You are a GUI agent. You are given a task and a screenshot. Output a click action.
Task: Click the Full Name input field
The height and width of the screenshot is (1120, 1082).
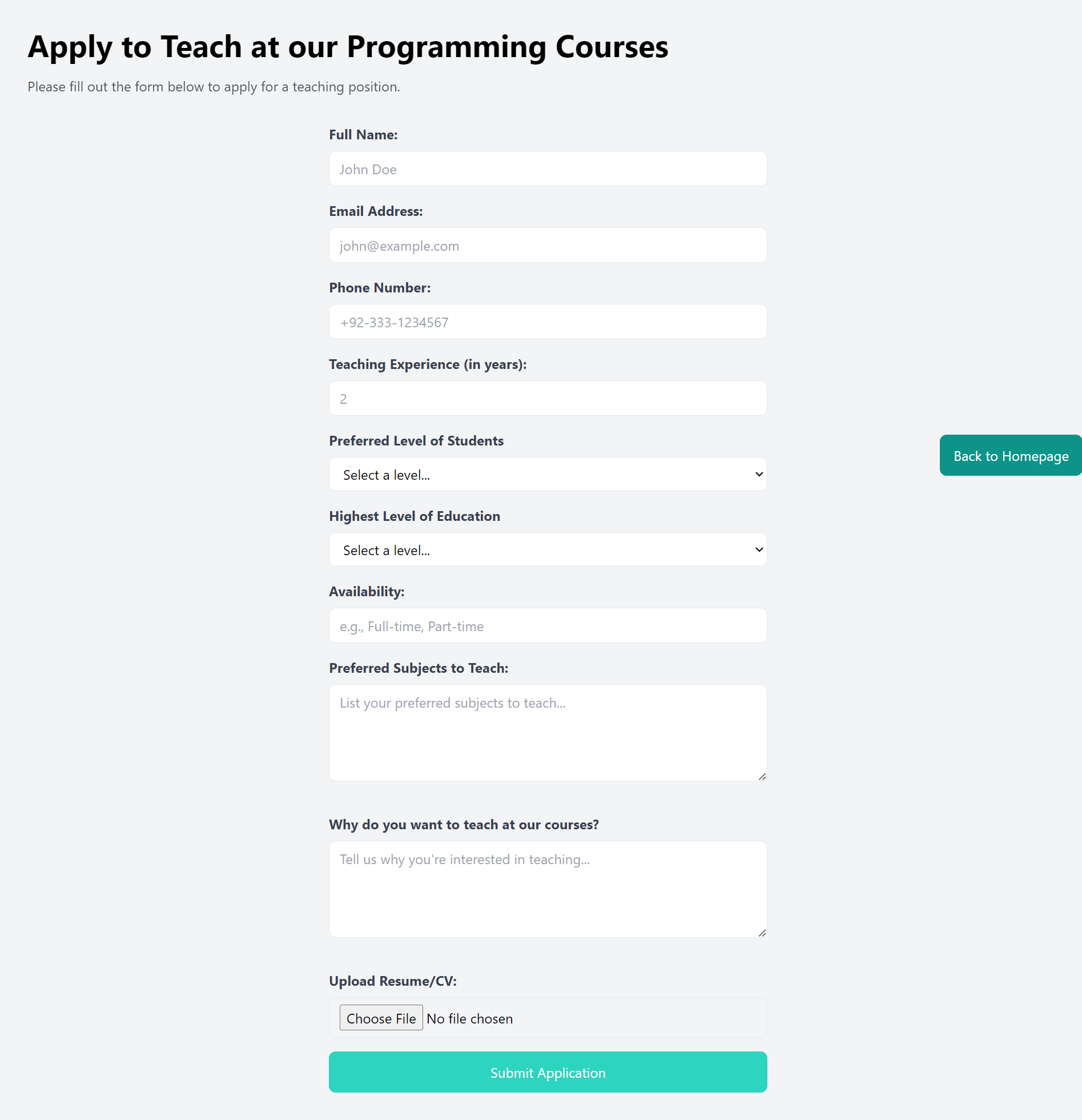(548, 168)
